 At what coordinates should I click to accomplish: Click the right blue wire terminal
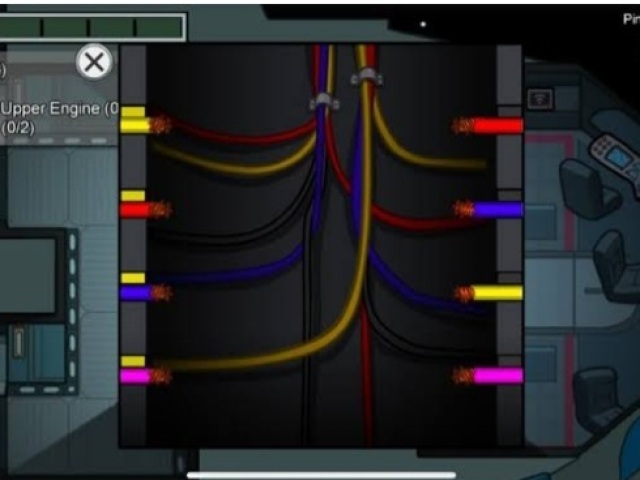click(488, 209)
